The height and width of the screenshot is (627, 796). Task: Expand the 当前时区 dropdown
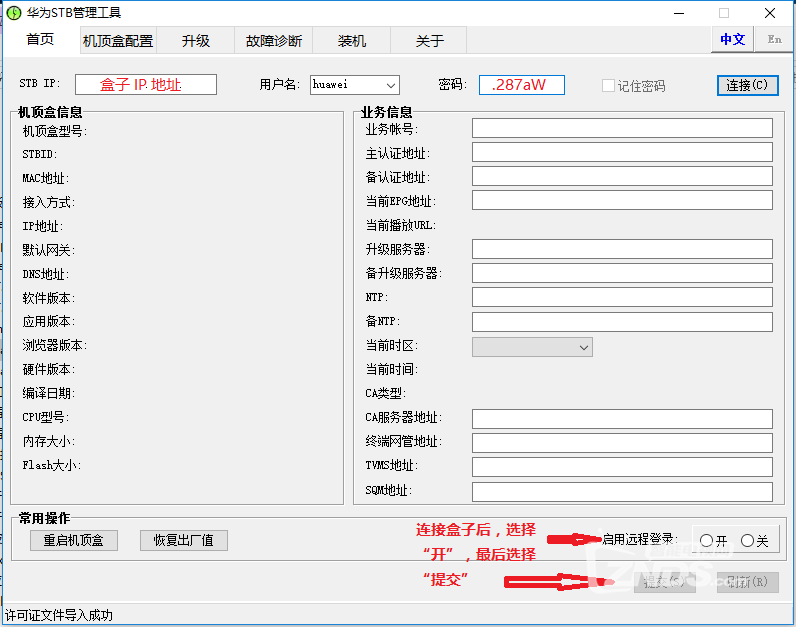coord(532,347)
